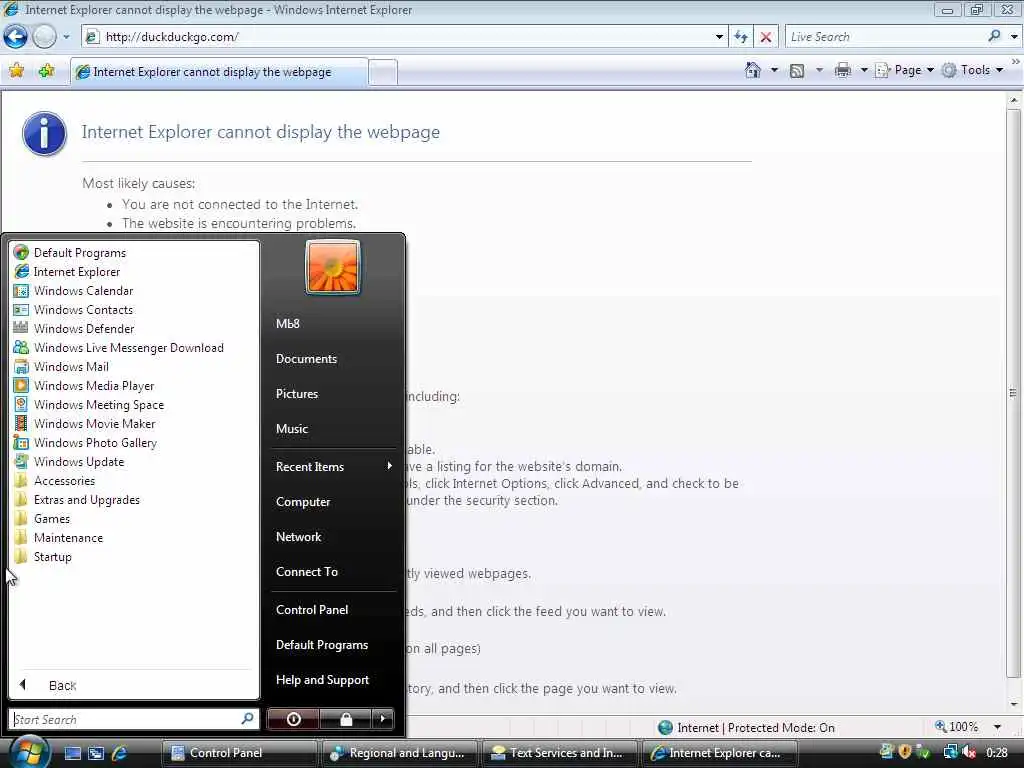Open Help and Support
Screen dimensions: 1024x768
tap(333, 680)
